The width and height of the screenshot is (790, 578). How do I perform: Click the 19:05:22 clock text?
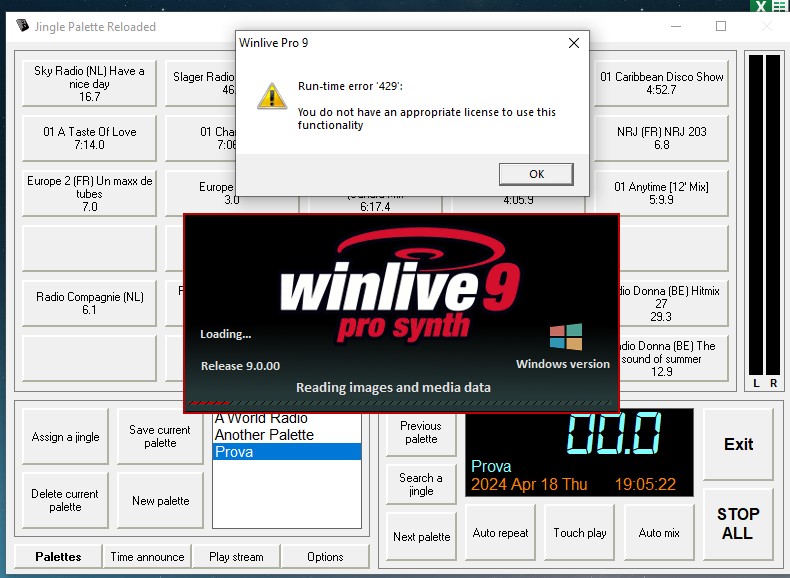click(x=645, y=484)
